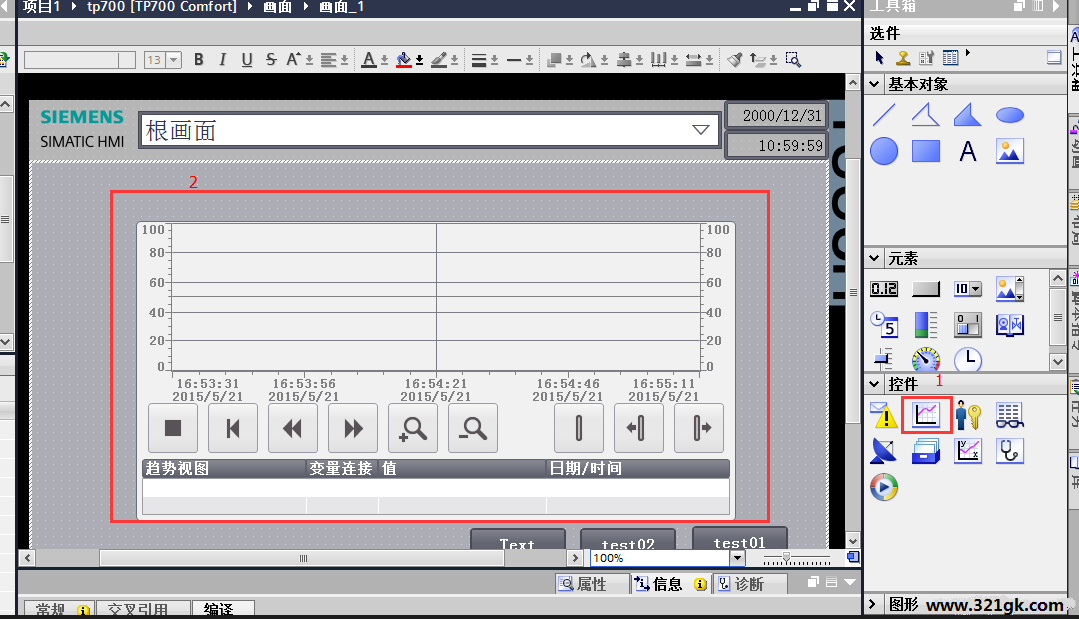Screen dimensions: 1079x619
Task: Select the Symbolic I/O field element
Action: (x=968, y=289)
